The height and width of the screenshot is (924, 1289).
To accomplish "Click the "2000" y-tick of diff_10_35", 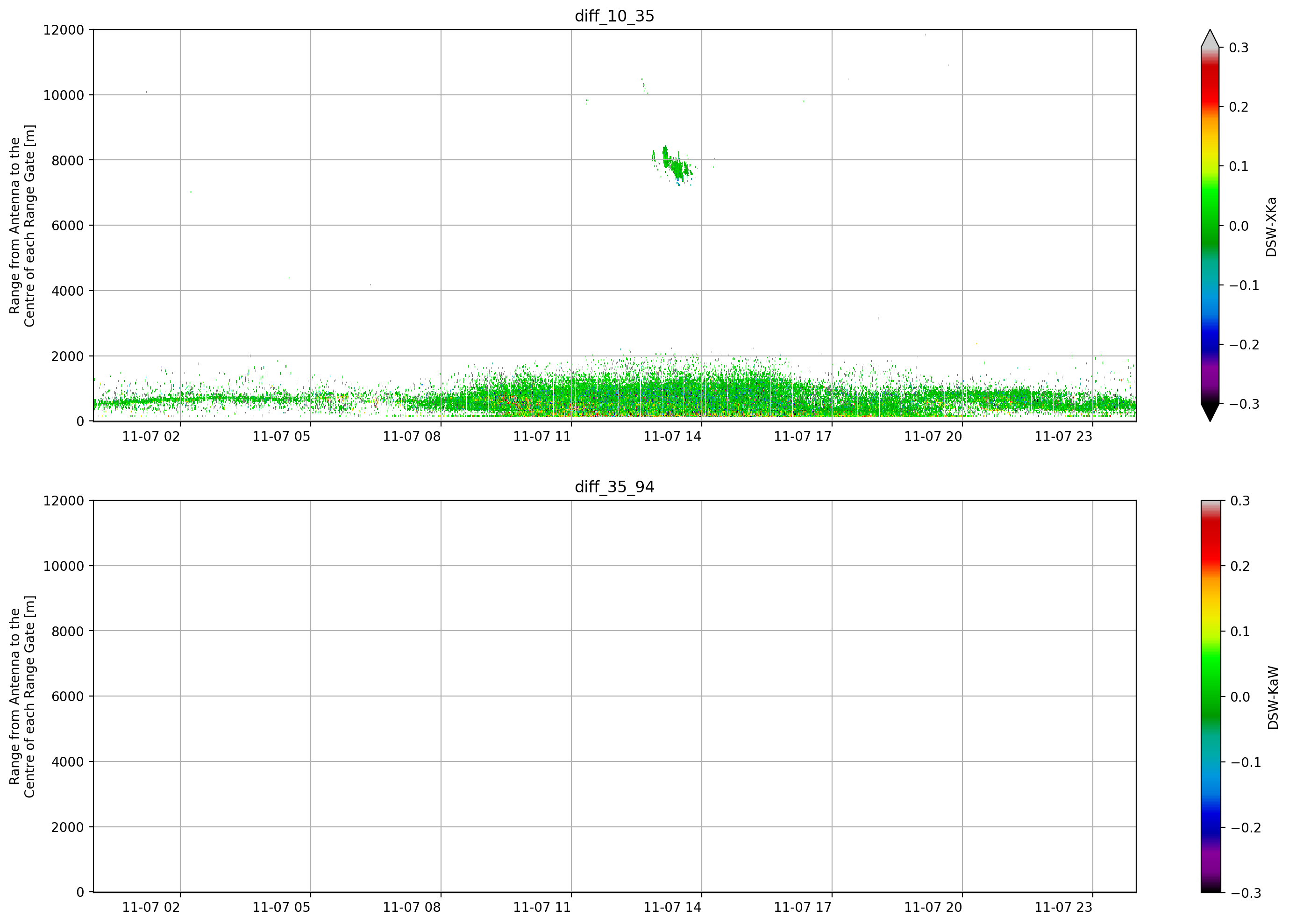I will pos(68,356).
